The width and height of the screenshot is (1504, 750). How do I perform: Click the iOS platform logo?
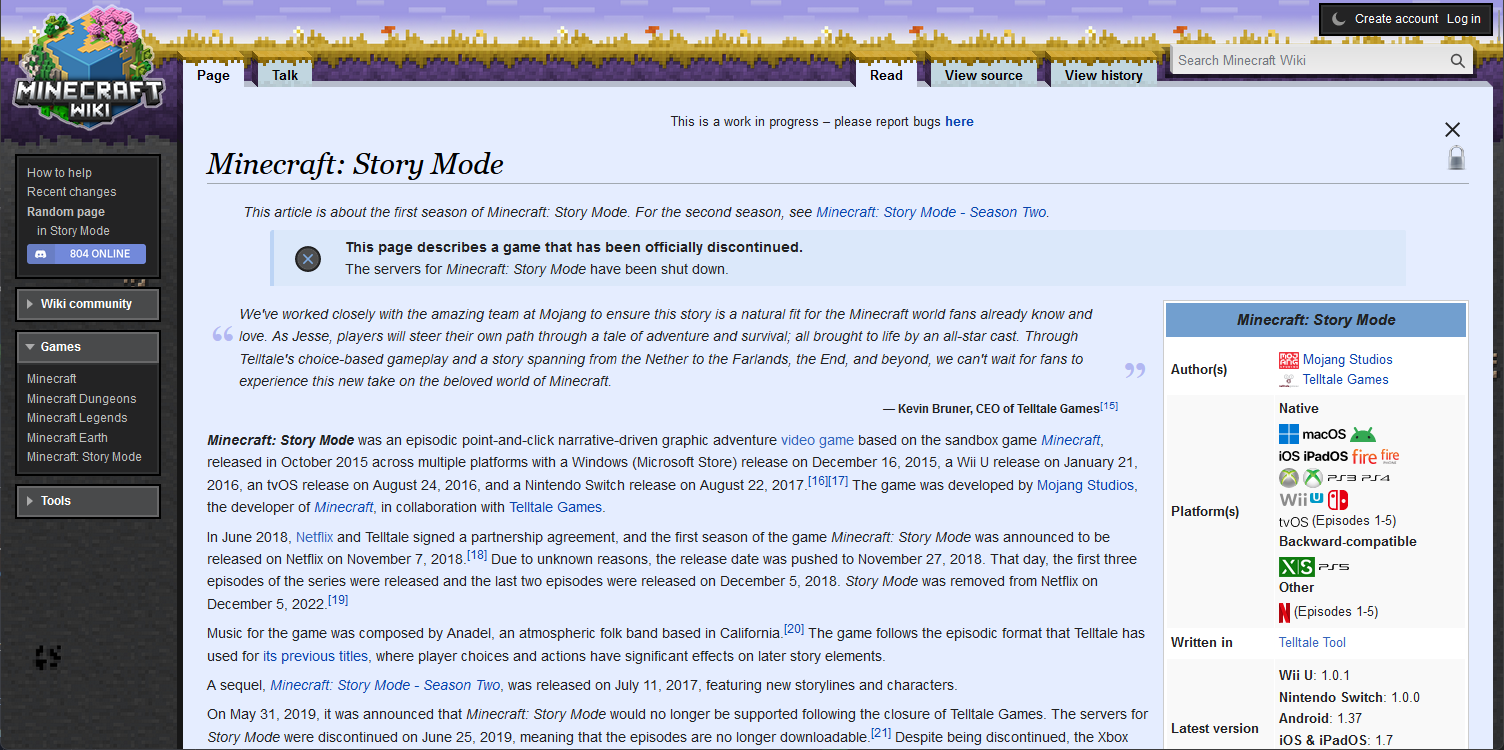1289,456
